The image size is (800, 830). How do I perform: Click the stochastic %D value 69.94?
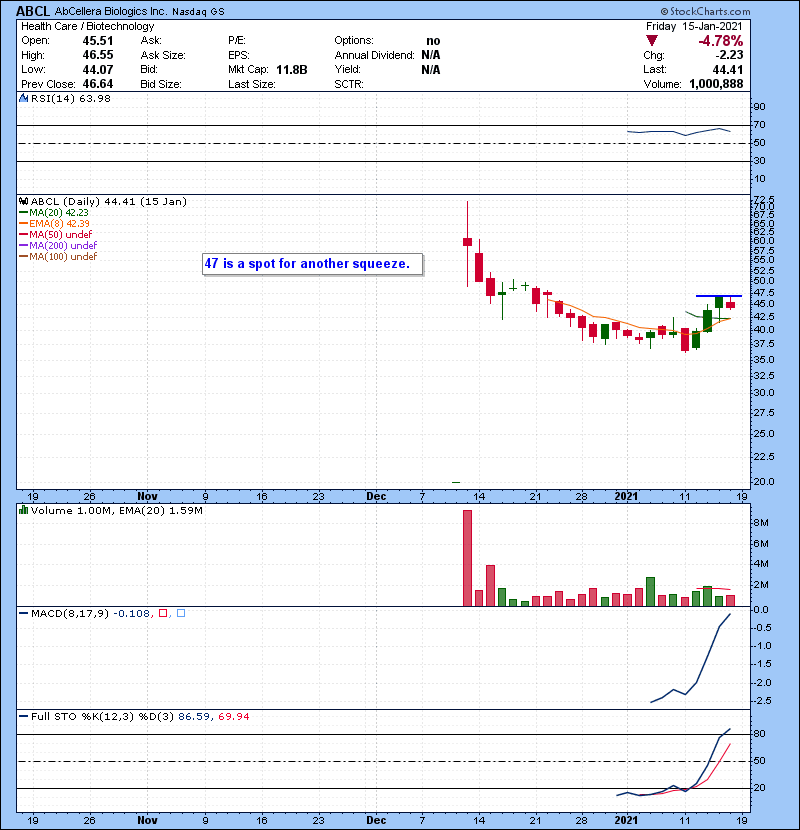233,717
